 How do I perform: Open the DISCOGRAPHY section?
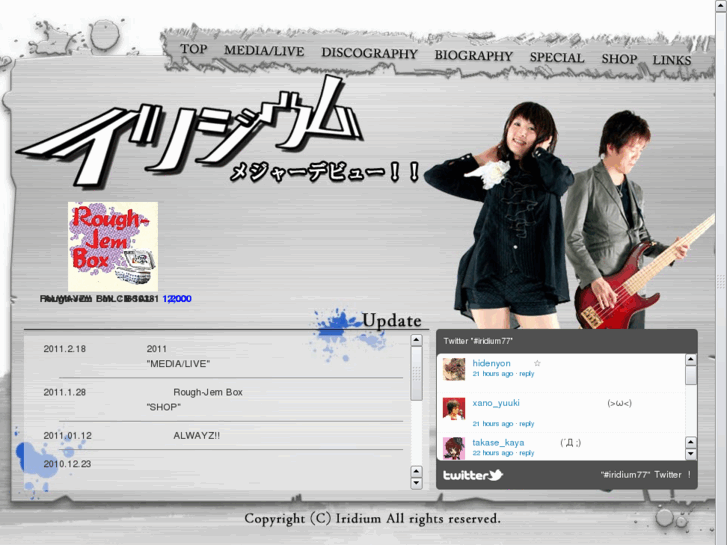point(370,53)
